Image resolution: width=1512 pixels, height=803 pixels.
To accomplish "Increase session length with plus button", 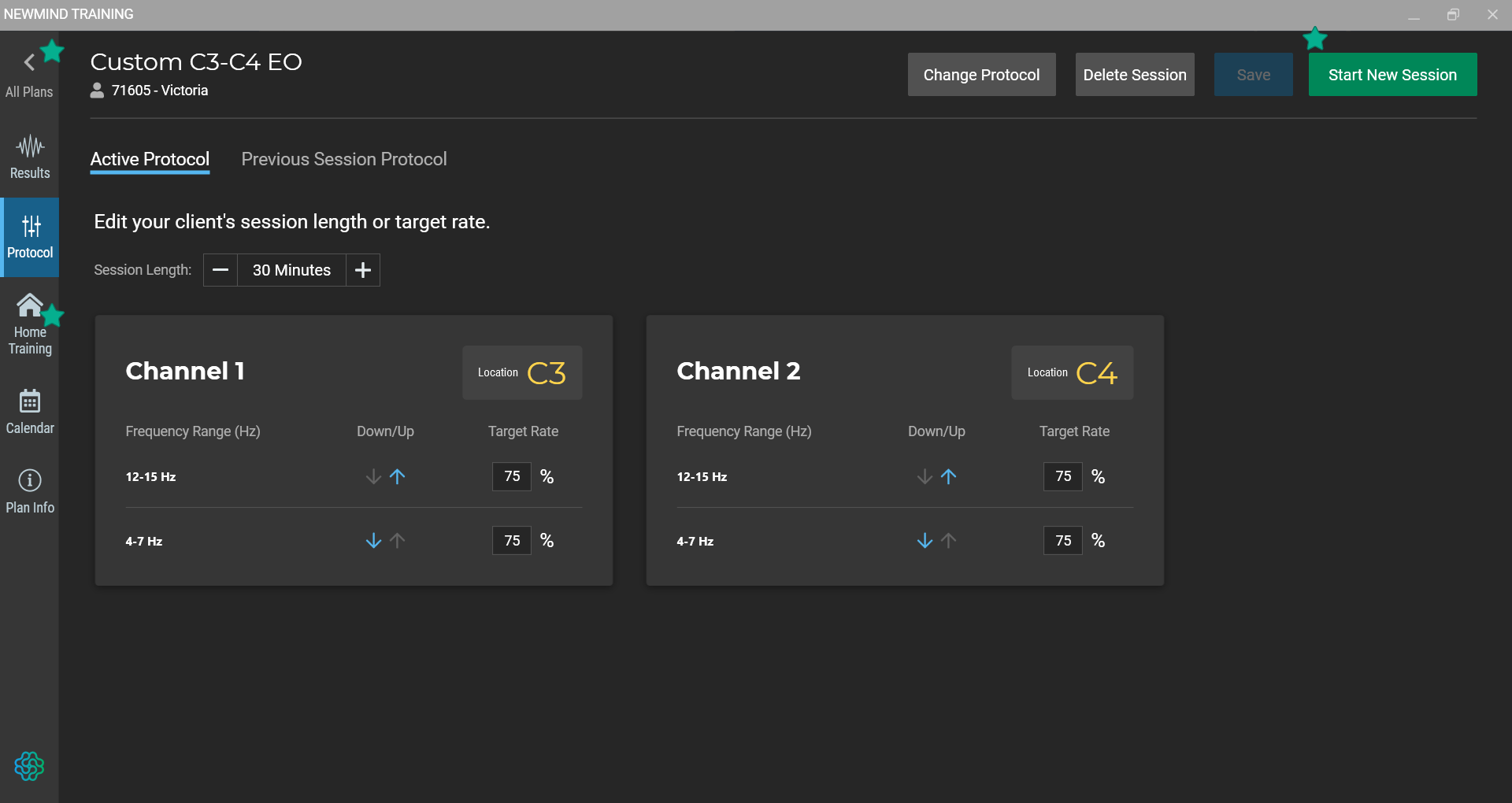I will [363, 270].
